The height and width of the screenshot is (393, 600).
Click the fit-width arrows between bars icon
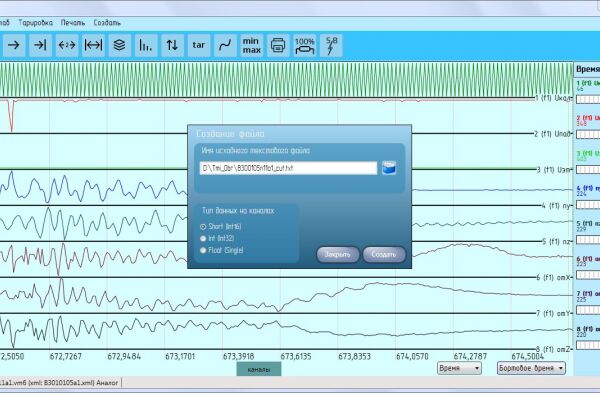coord(93,45)
